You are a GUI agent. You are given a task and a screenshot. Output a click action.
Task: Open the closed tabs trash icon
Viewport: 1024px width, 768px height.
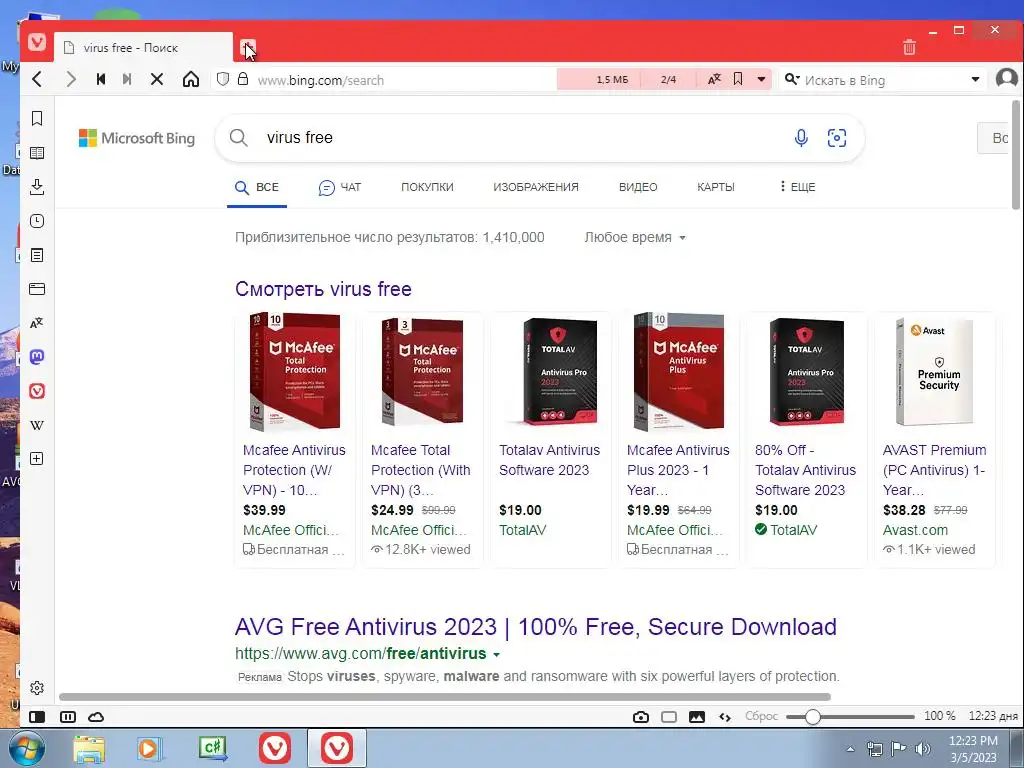pyautogui.click(x=909, y=47)
